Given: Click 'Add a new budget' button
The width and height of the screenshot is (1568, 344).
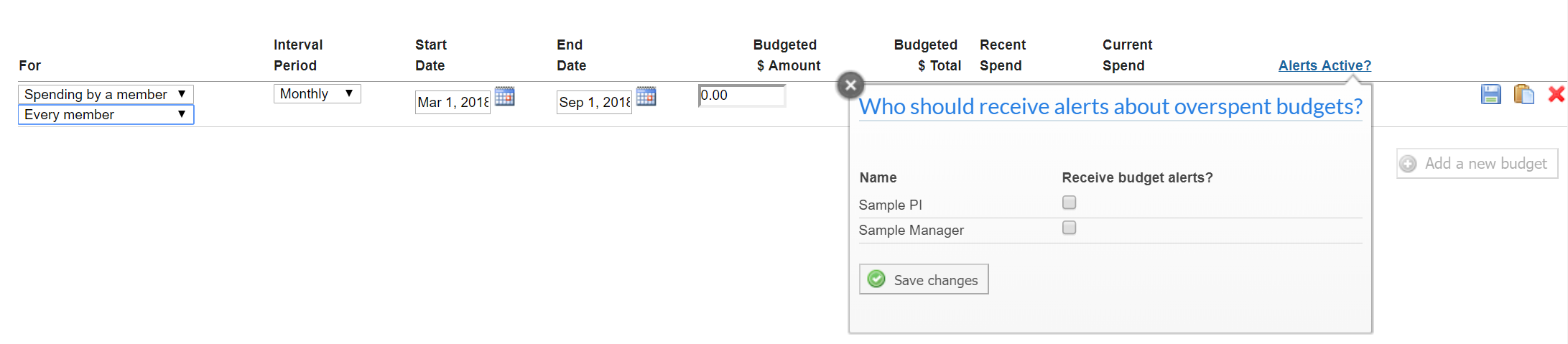Looking at the screenshot, I should point(1477,164).
